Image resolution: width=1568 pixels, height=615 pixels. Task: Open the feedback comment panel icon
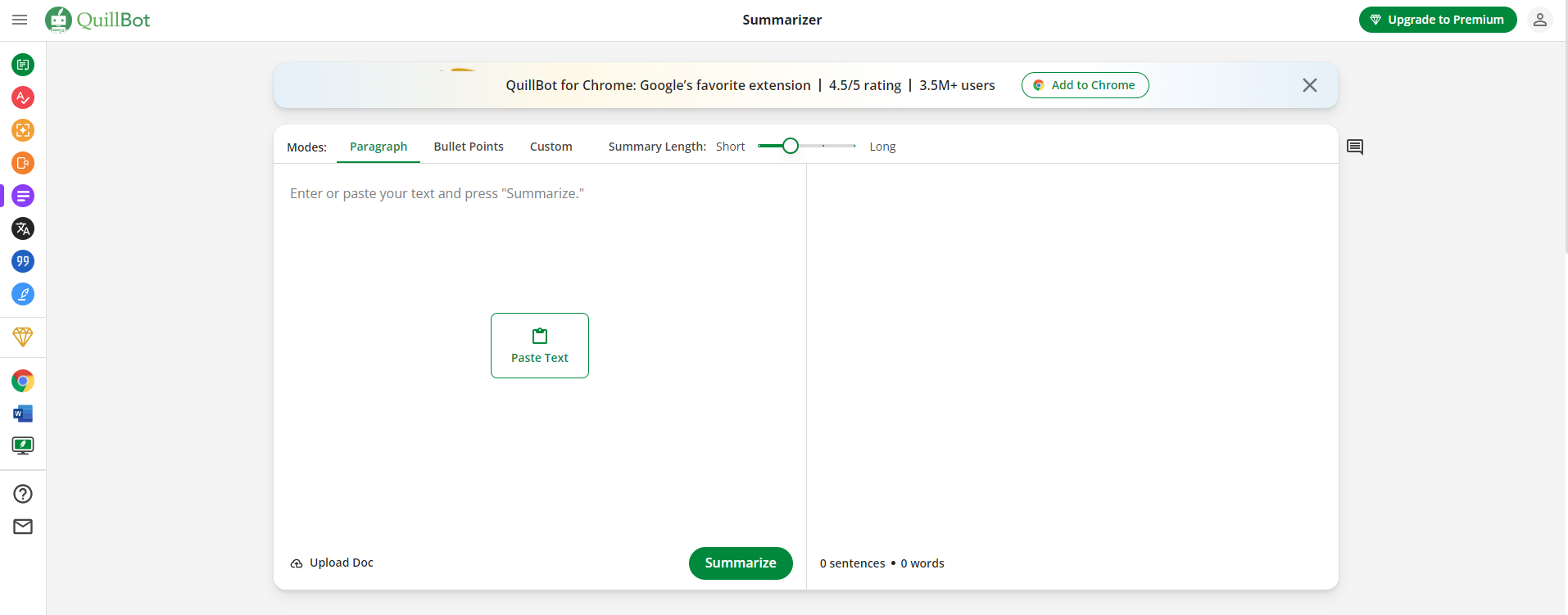[1355, 147]
